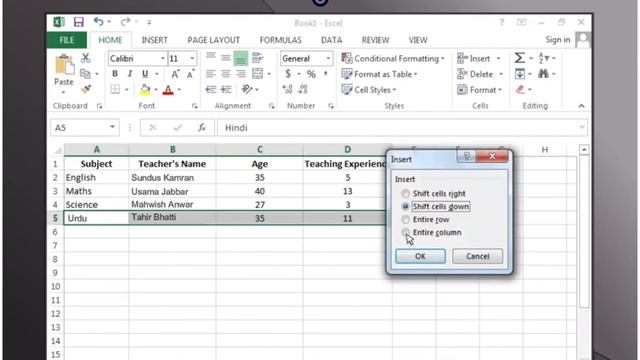Image resolution: width=640 pixels, height=360 pixels.
Task: Click OK in Insert dialog
Action: [420, 256]
